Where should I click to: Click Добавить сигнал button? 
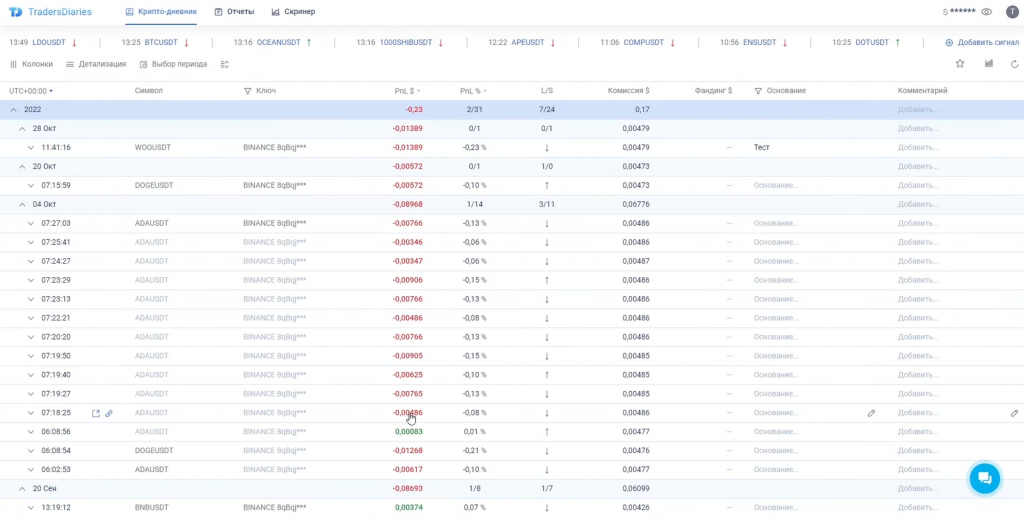pos(982,43)
